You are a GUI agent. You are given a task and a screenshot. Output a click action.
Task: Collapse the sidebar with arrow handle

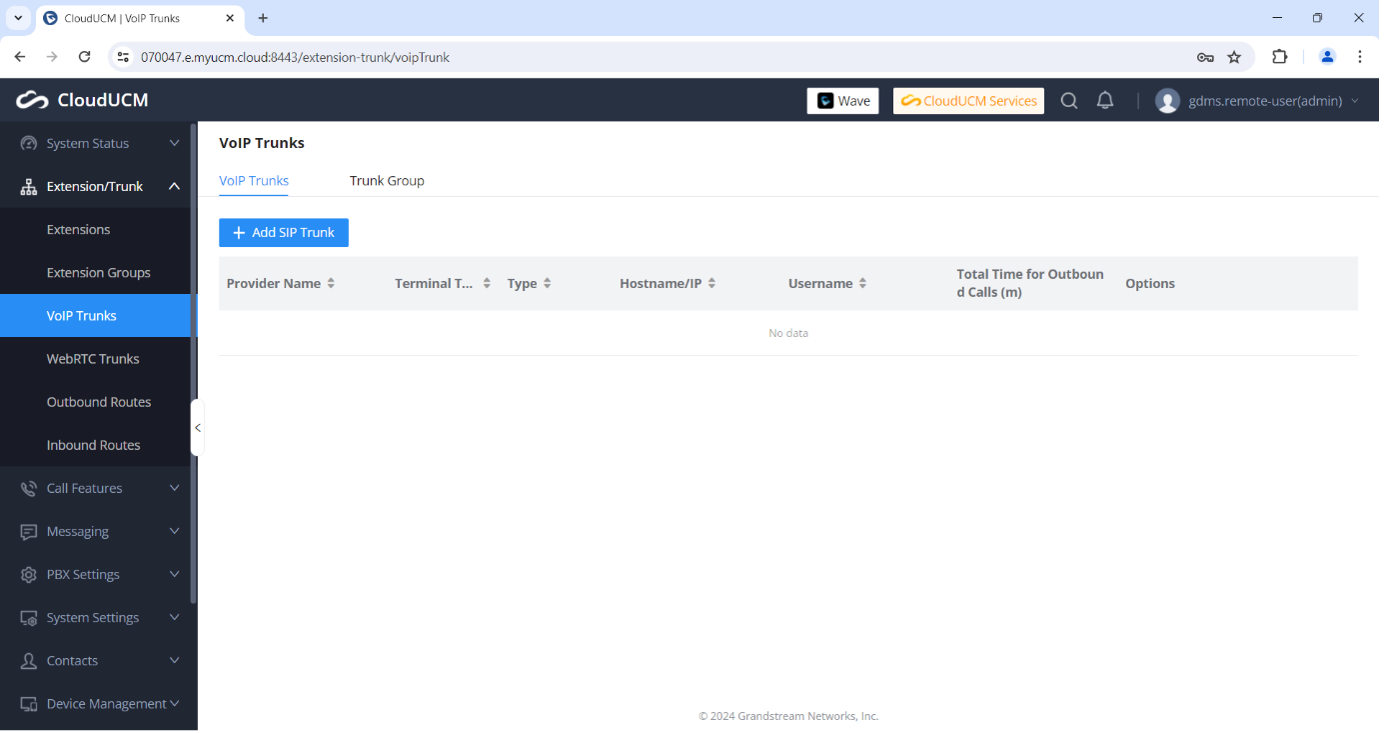(x=197, y=428)
